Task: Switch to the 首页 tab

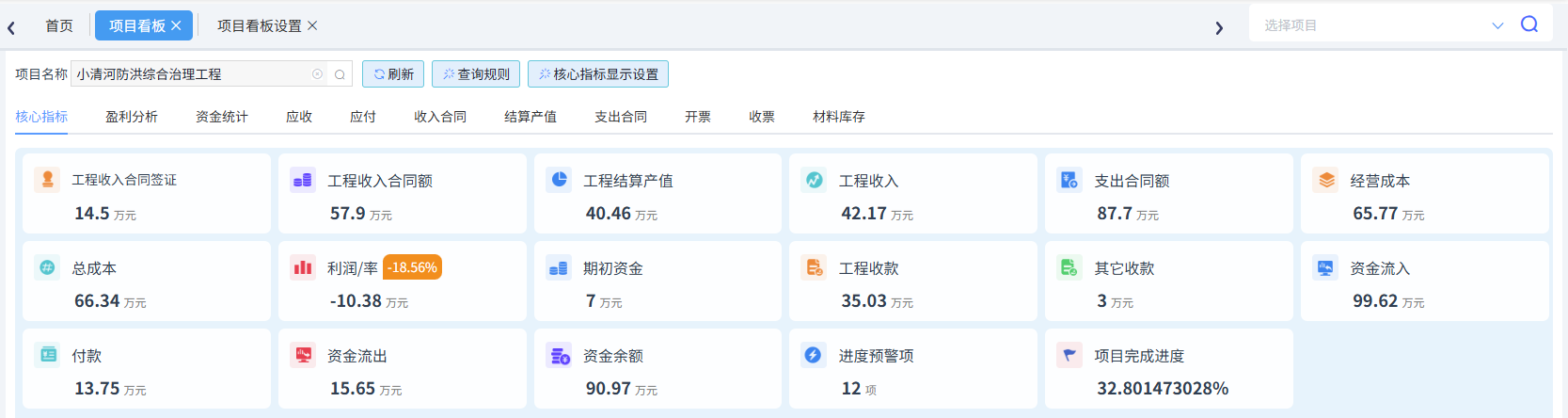Action: (x=59, y=25)
